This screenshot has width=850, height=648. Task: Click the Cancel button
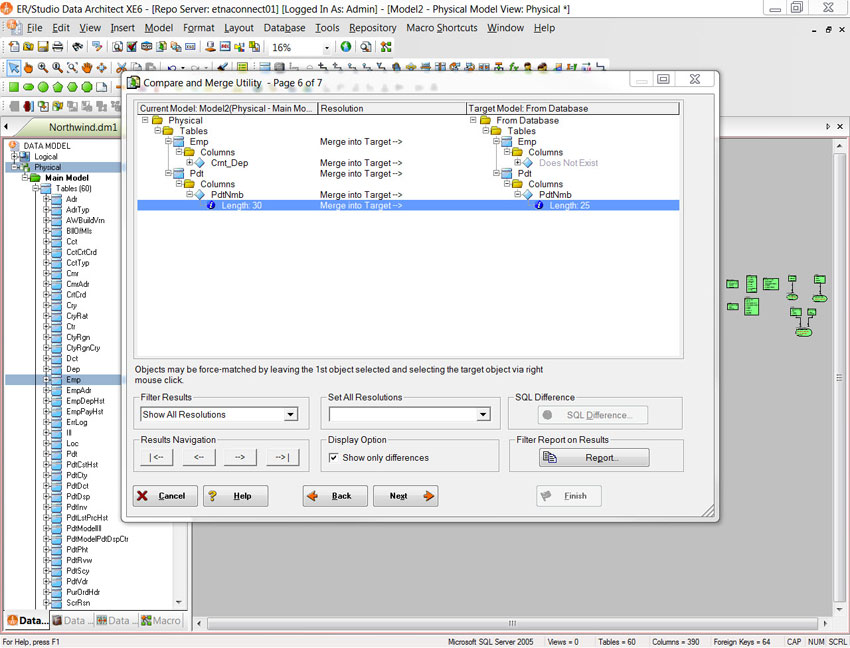165,496
